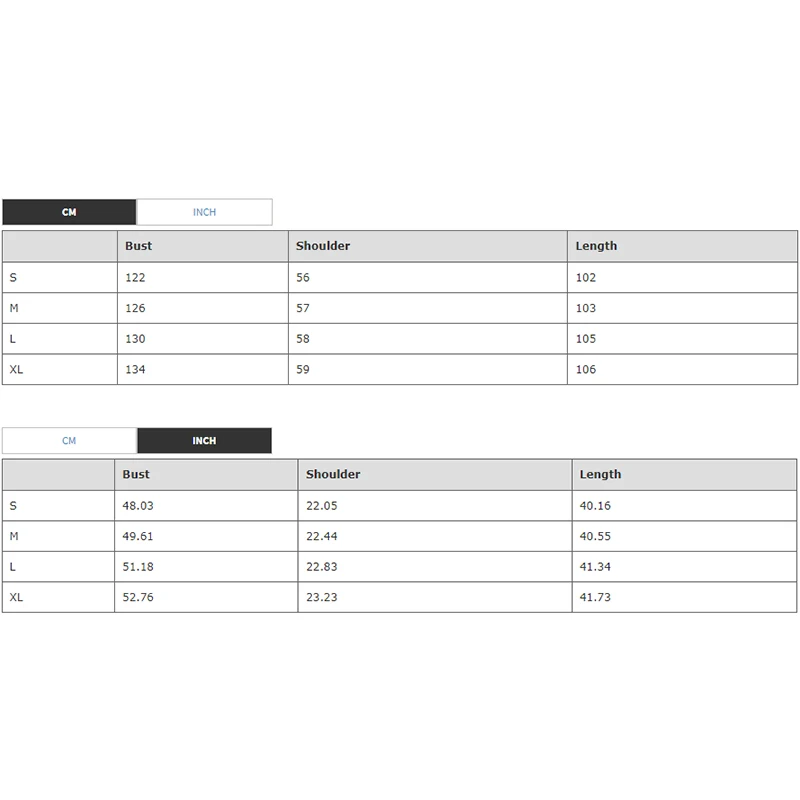Select the shoulder value 57 cell
The height and width of the screenshot is (800, 800).
click(x=303, y=308)
